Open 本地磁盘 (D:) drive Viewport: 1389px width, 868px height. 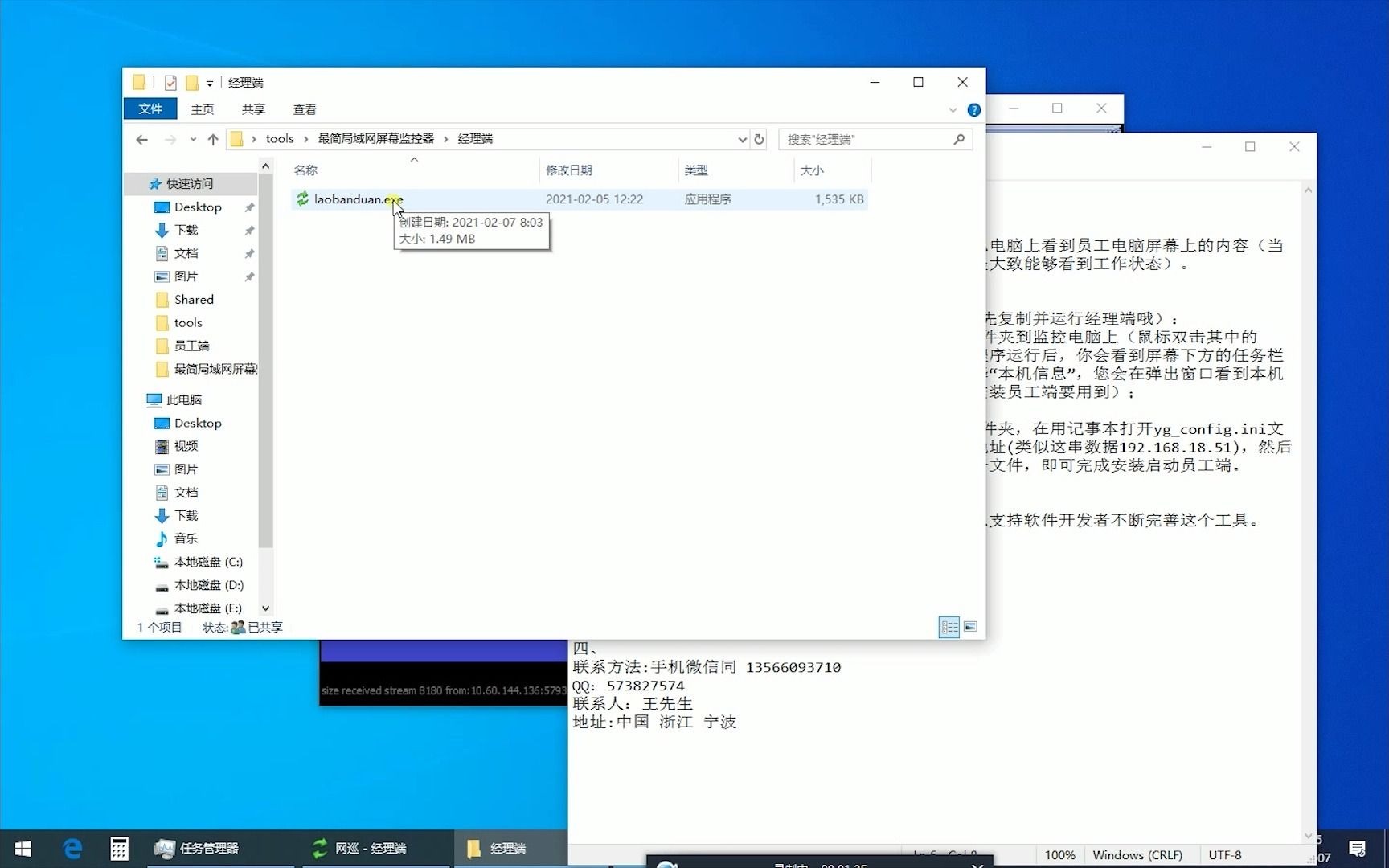coord(208,585)
